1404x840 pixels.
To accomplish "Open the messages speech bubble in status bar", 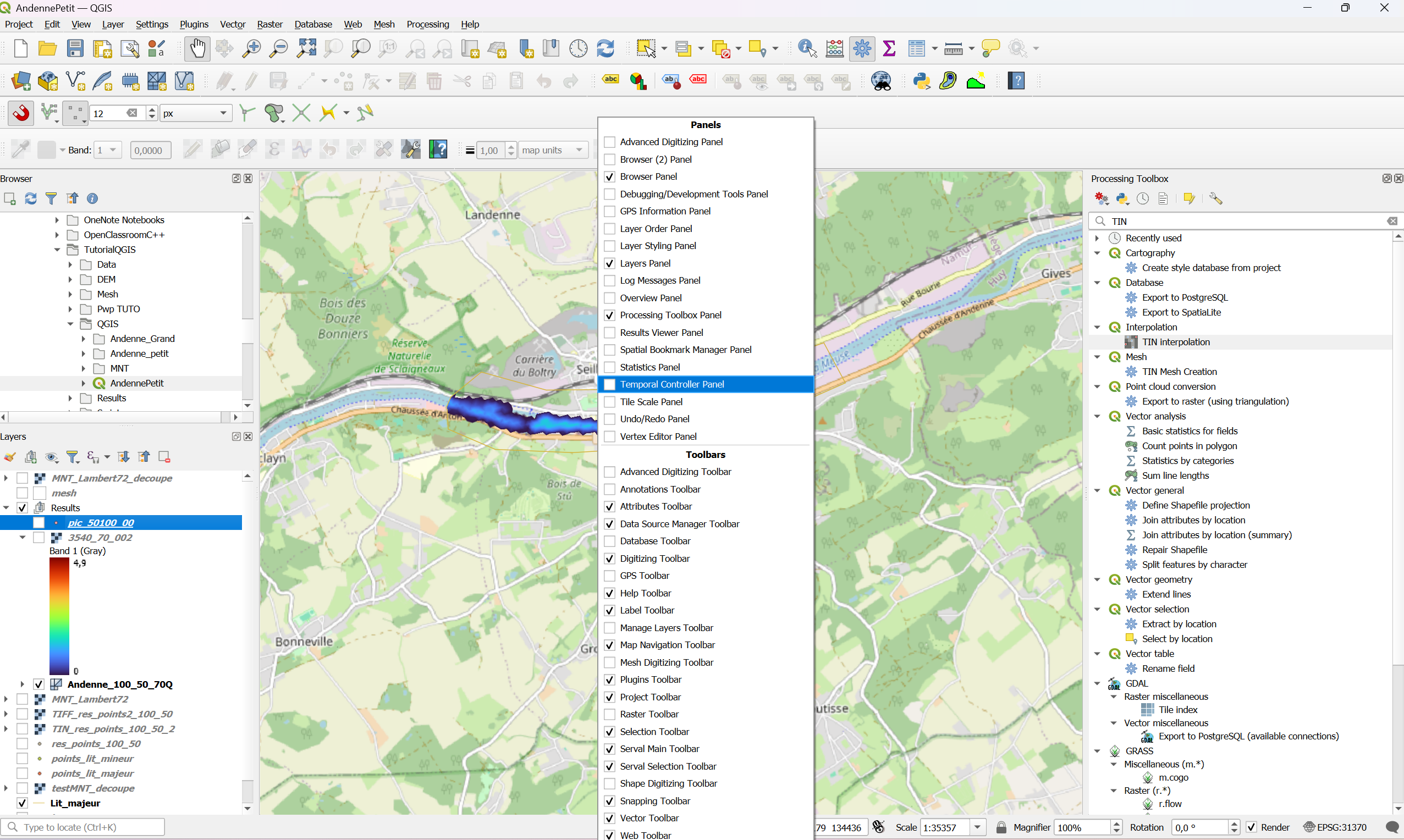I will [x=1391, y=827].
